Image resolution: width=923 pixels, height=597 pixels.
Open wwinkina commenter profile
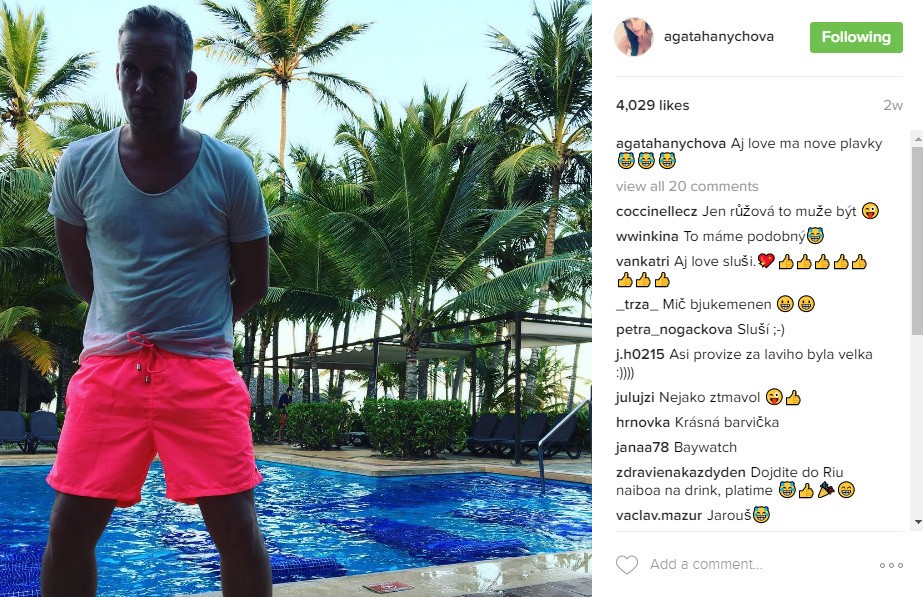647,237
